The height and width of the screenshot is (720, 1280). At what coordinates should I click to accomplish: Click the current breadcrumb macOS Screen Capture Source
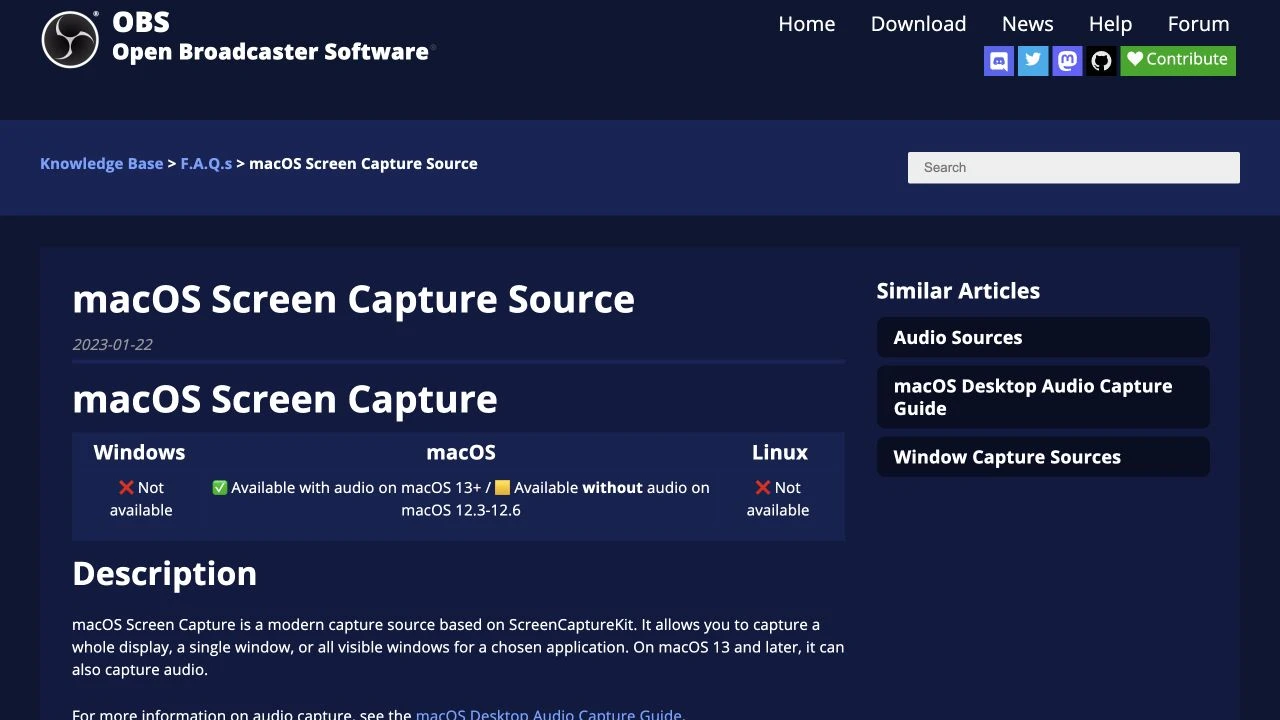point(363,164)
